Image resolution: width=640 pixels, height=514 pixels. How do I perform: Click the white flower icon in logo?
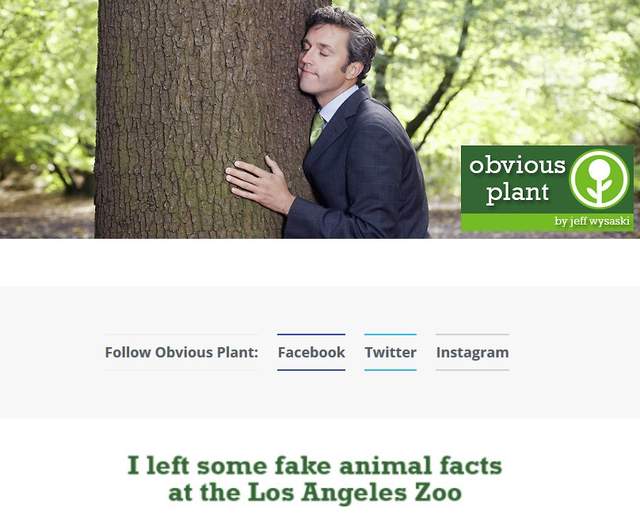pyautogui.click(x=599, y=179)
